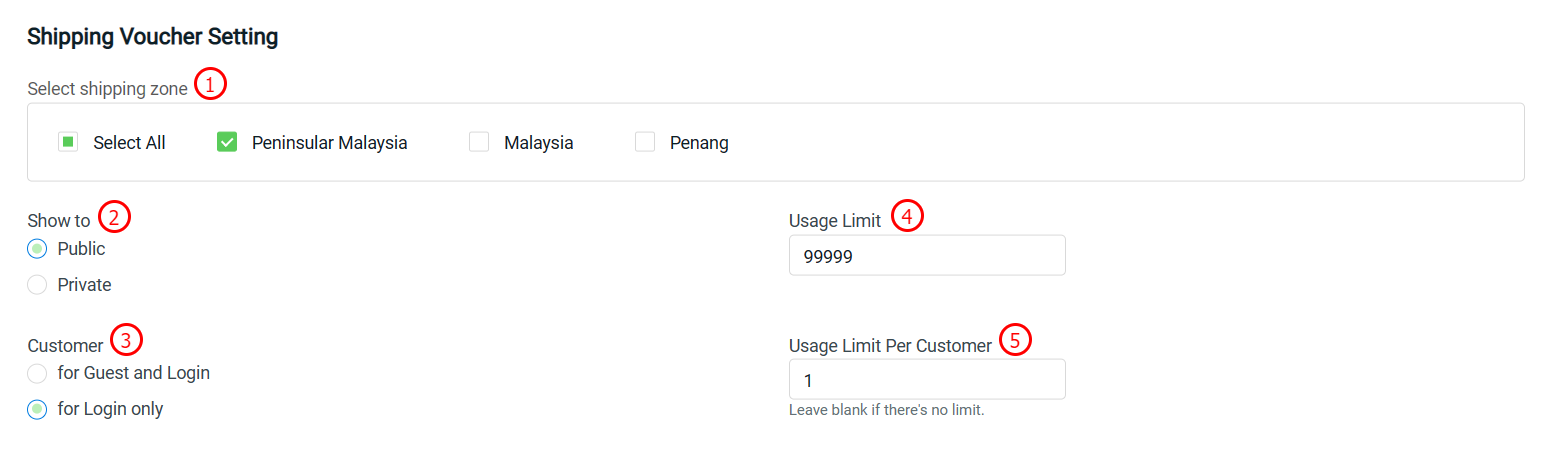Click the red circled number 5 marker
Screen dimensions: 1549x456
point(1015,341)
